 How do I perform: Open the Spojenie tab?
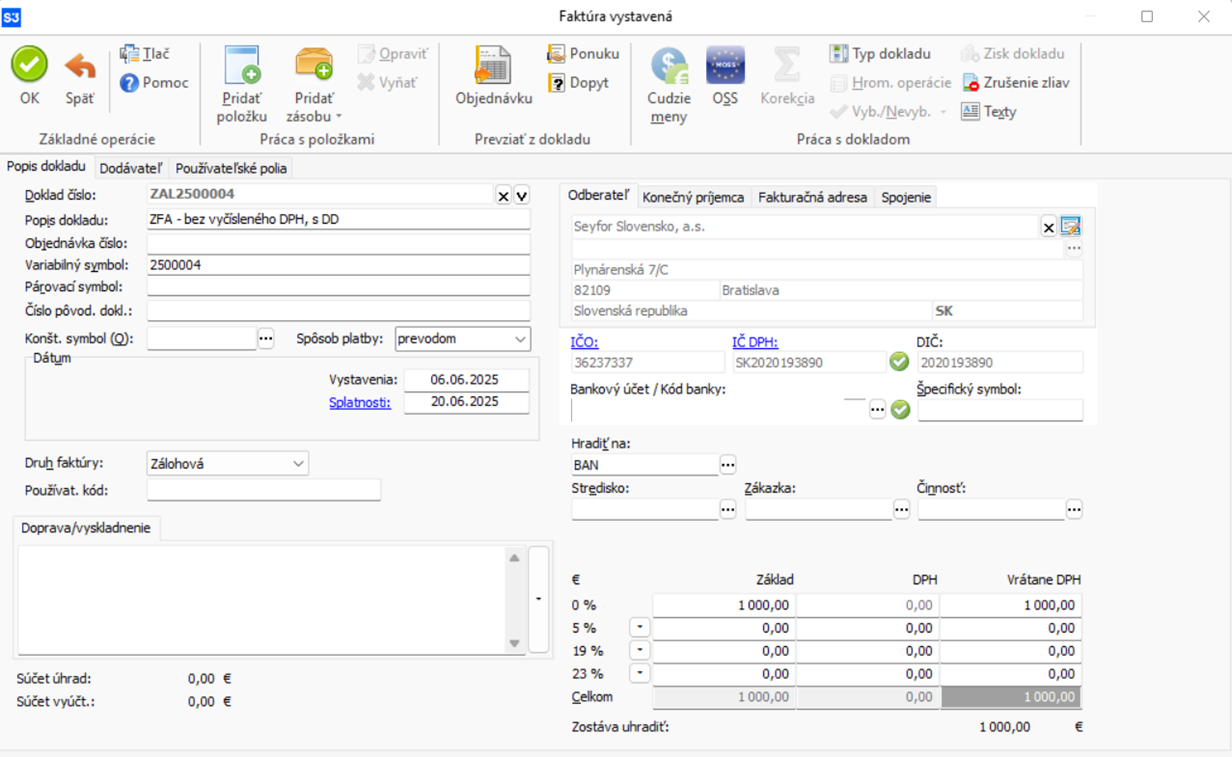point(906,197)
